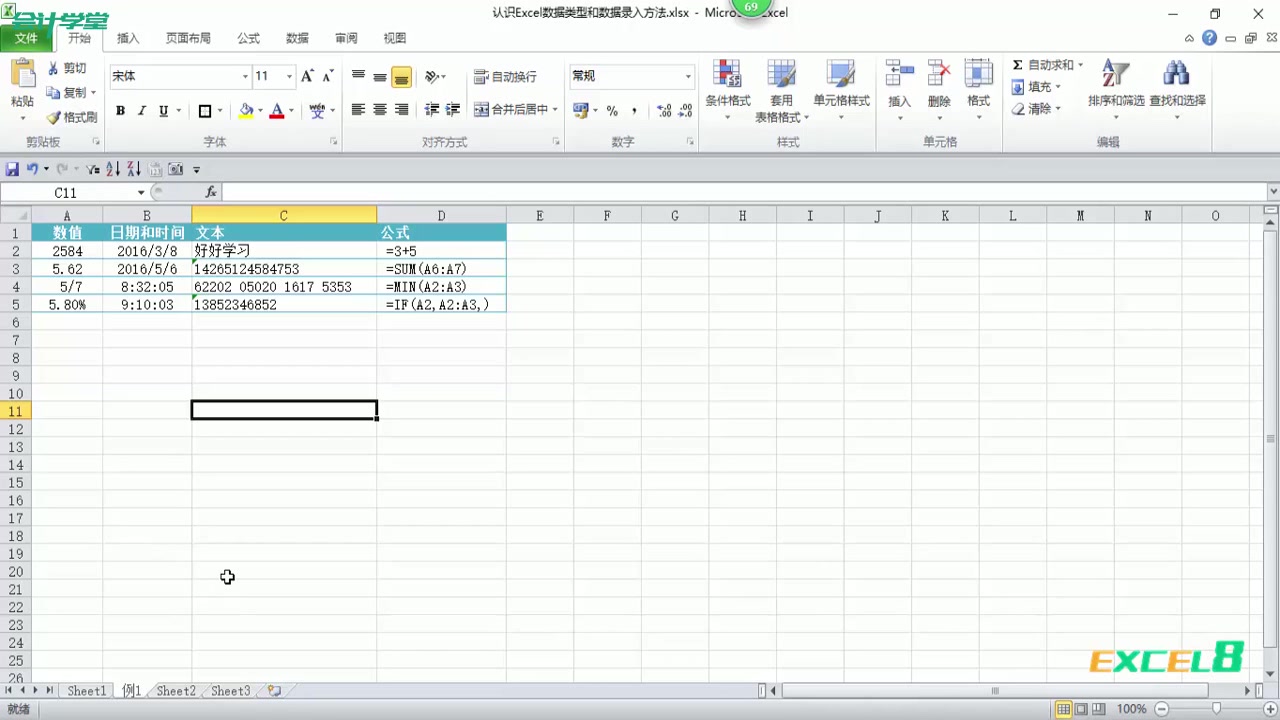
Task: Open the font name dropdown
Action: (244, 76)
